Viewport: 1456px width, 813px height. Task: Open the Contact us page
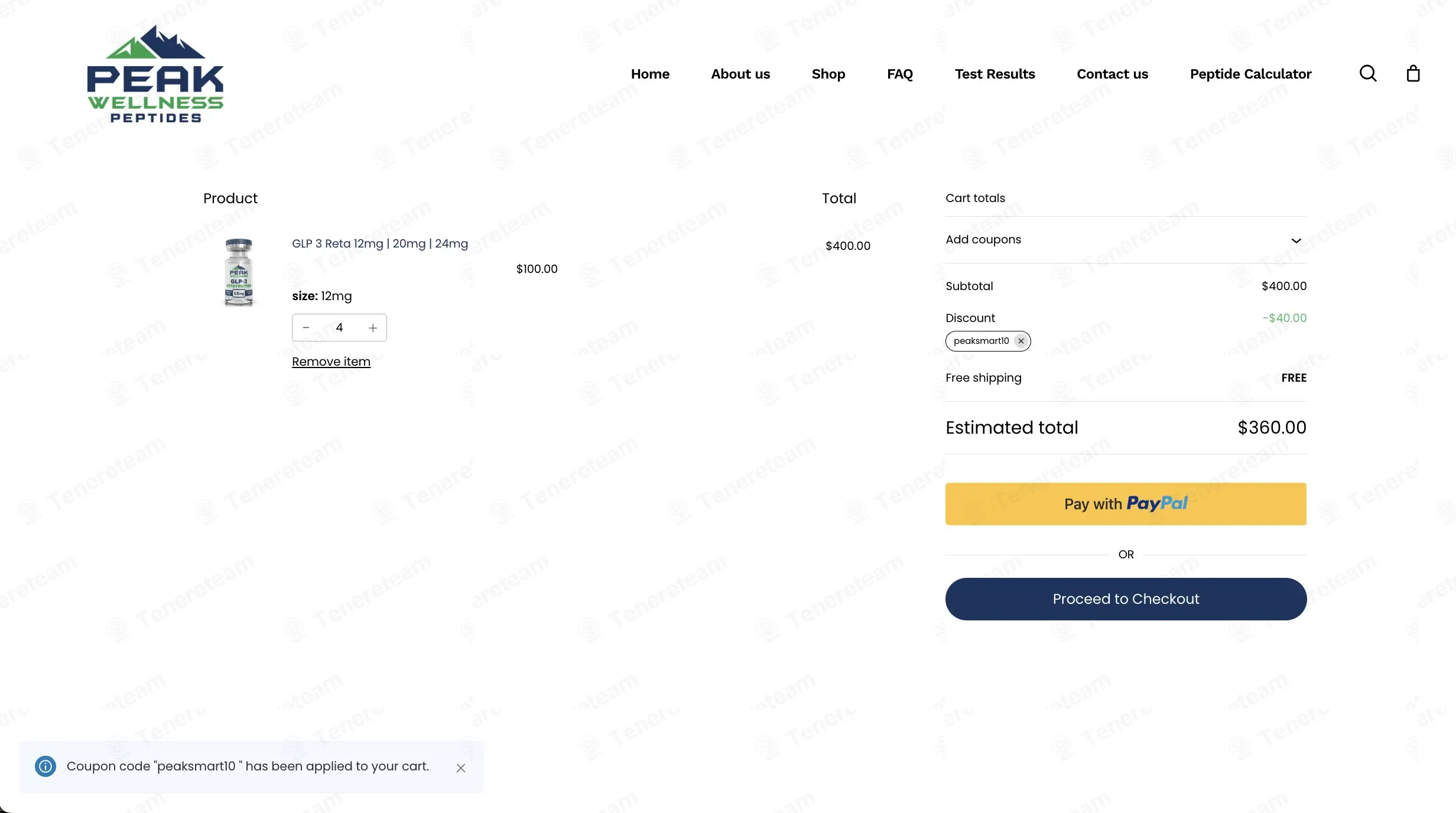point(1112,74)
